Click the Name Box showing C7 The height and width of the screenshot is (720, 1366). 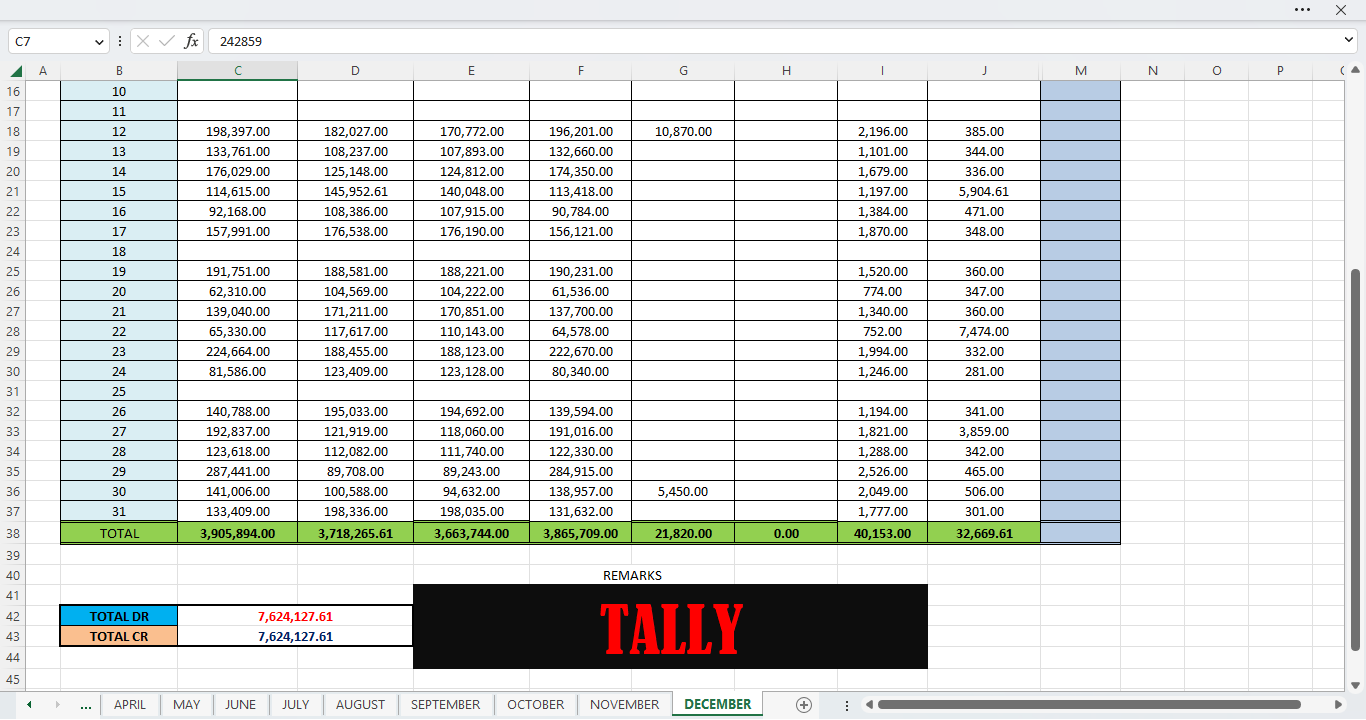[x=51, y=42]
